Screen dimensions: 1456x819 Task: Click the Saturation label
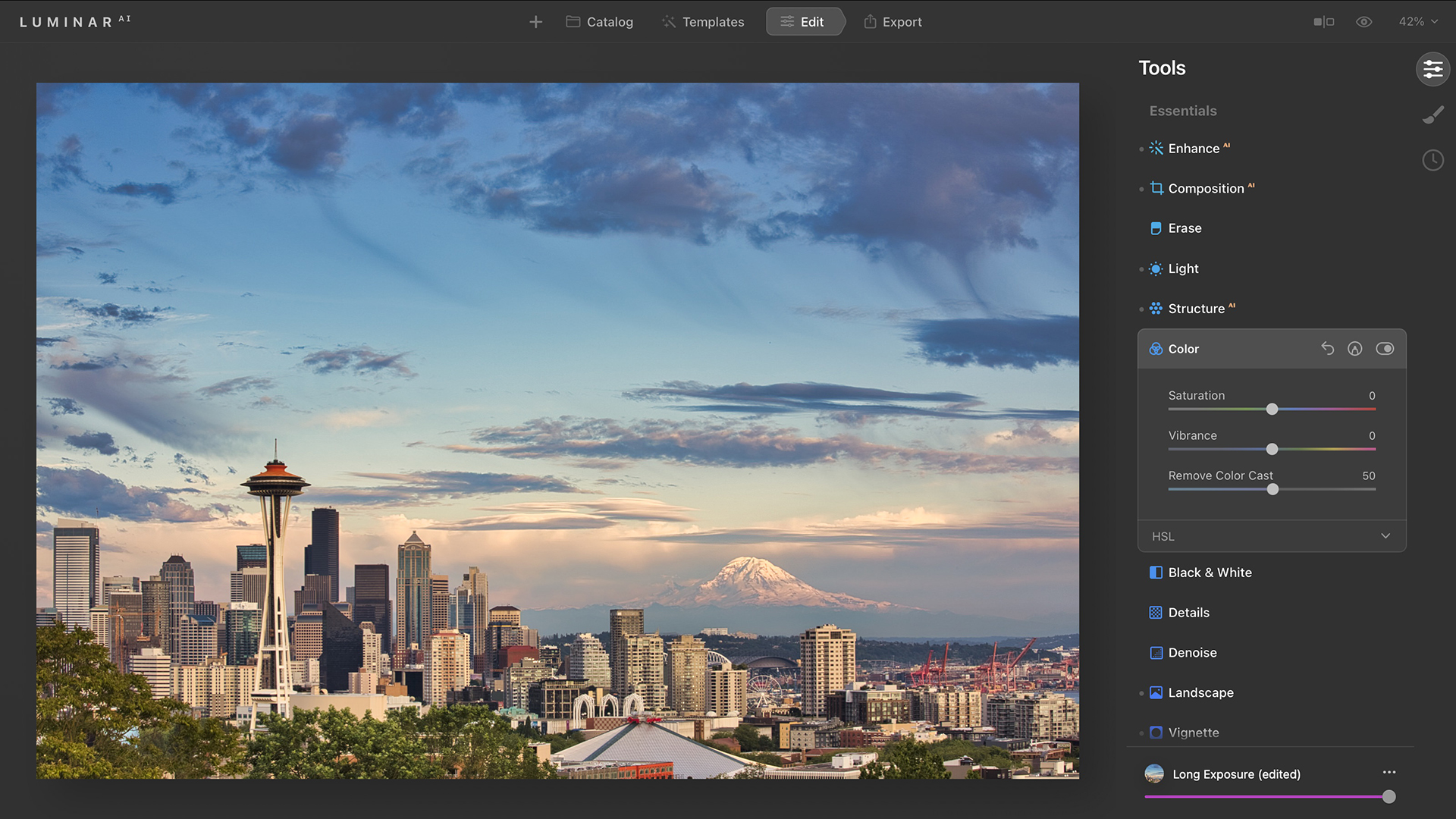coord(1196,396)
